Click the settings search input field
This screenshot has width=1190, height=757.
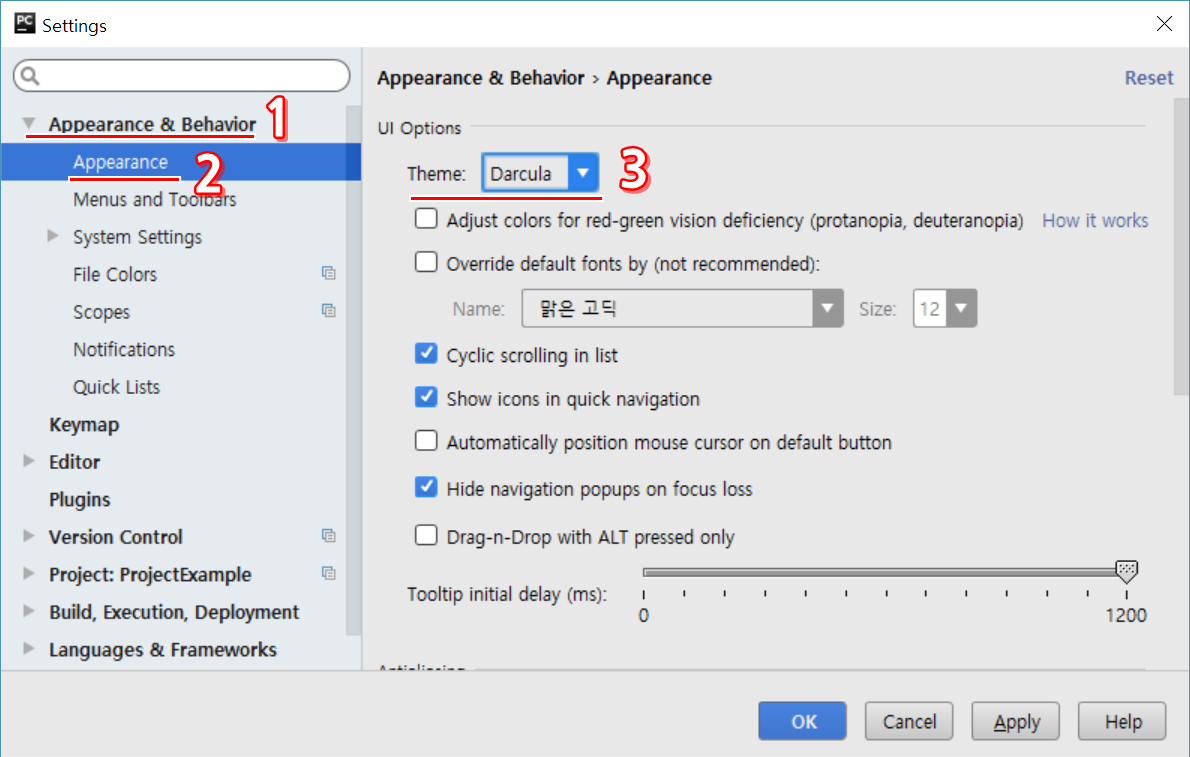(190, 76)
